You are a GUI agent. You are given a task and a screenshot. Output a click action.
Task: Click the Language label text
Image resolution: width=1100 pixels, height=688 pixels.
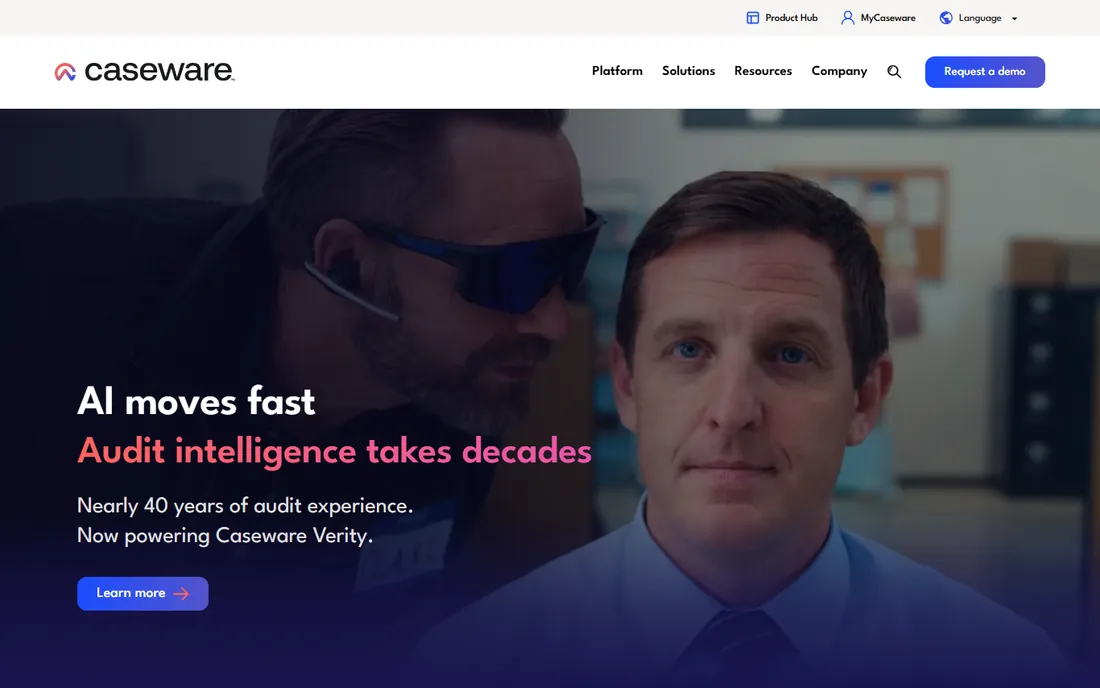[979, 18]
